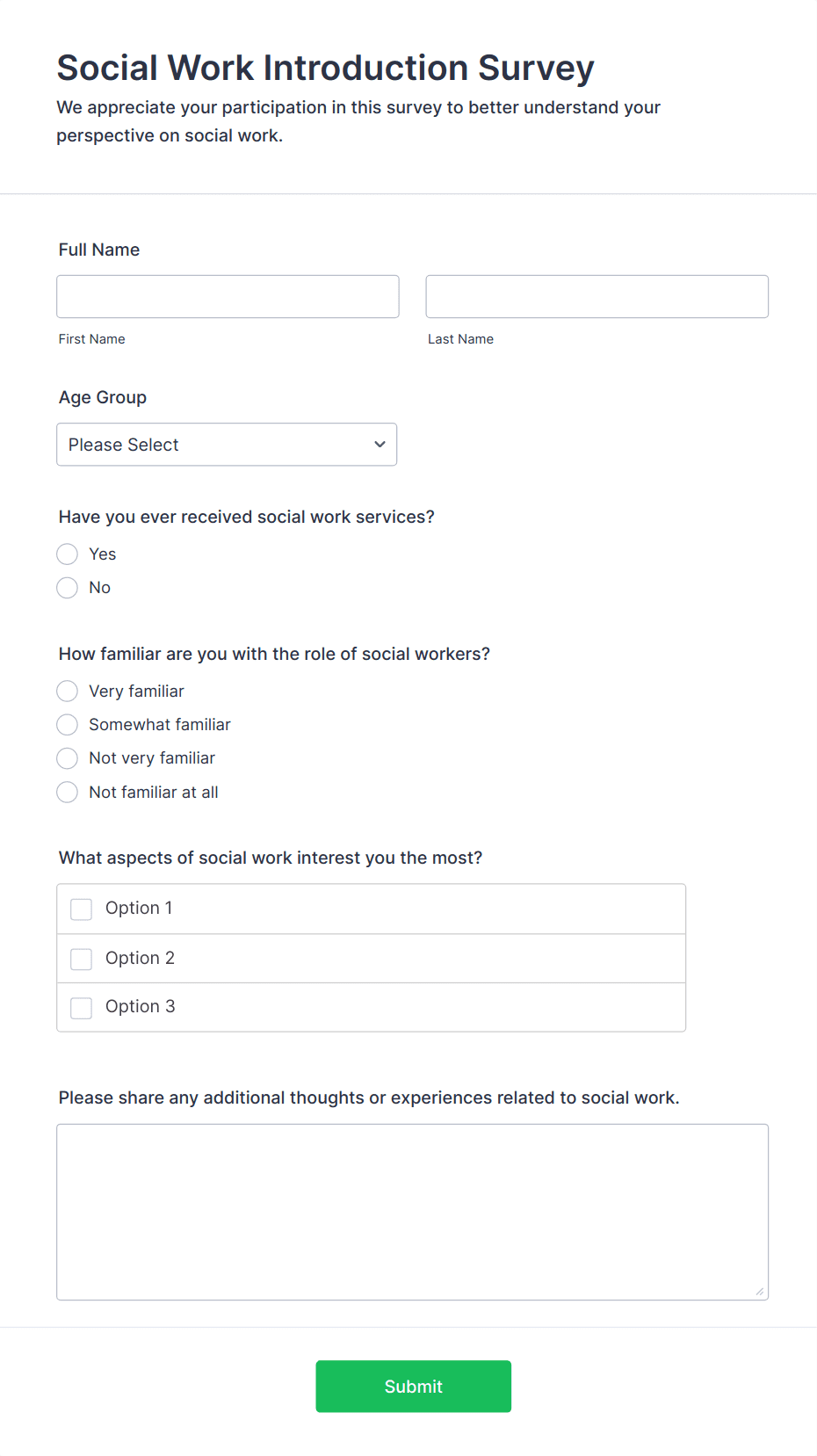Click the Last Name input field
The height and width of the screenshot is (1456, 817).
(x=596, y=297)
